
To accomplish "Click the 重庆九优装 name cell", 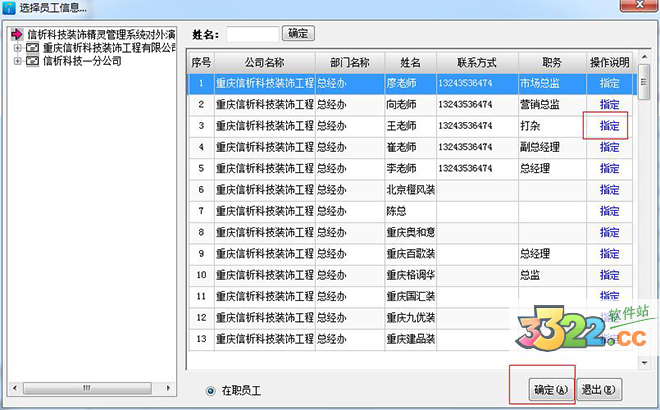I will 410,318.
